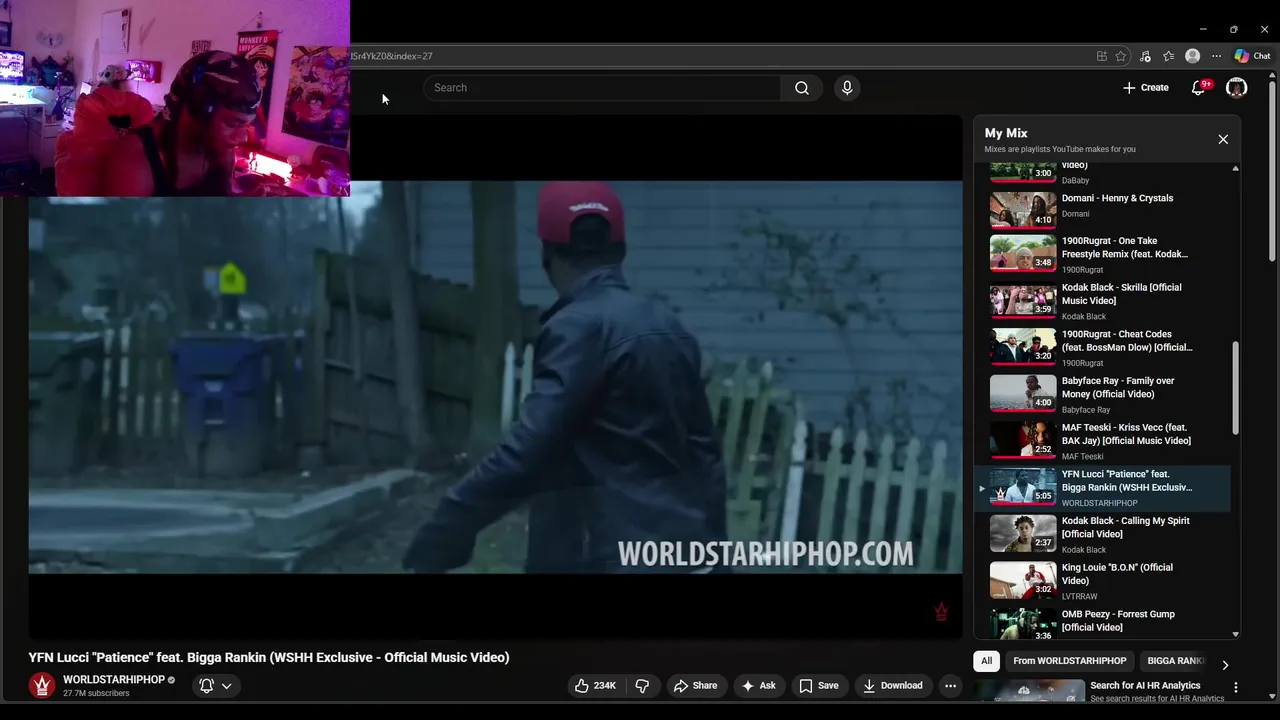Image resolution: width=1280 pixels, height=720 pixels.
Task: Open browser media control music icon
Action: (1145, 56)
